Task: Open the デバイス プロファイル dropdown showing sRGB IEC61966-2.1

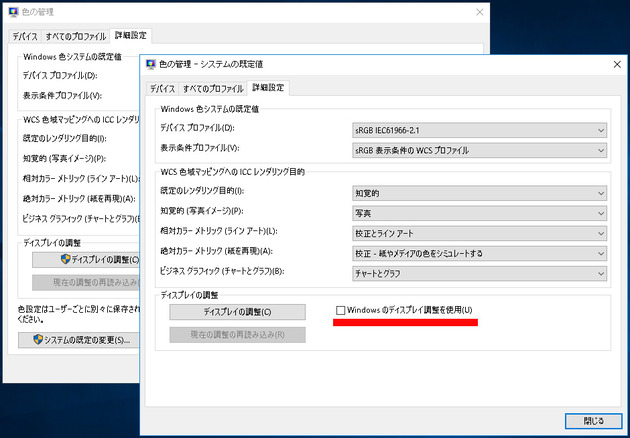Action: 479,130
